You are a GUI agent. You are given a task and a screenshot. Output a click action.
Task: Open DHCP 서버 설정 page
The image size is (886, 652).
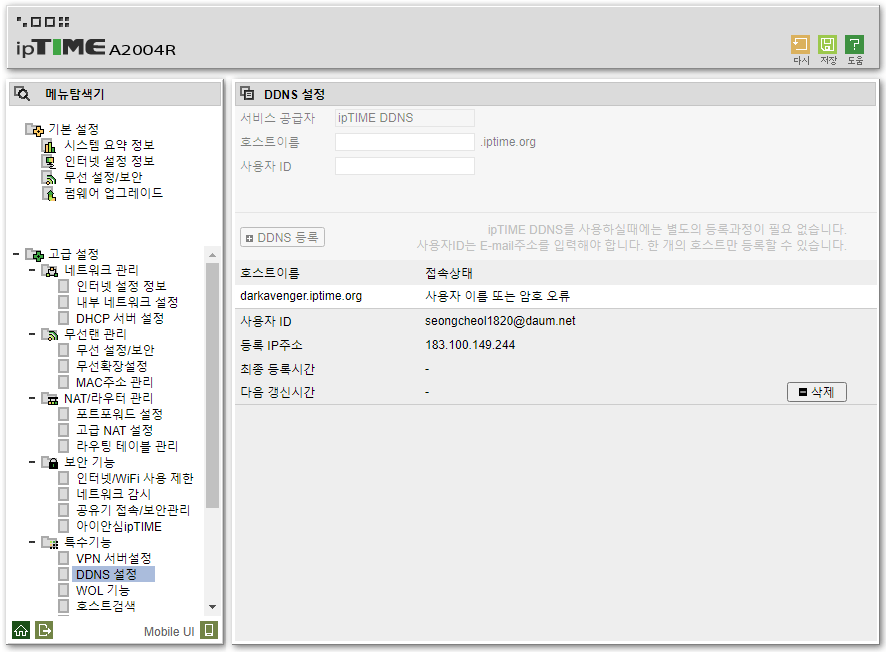(120, 318)
